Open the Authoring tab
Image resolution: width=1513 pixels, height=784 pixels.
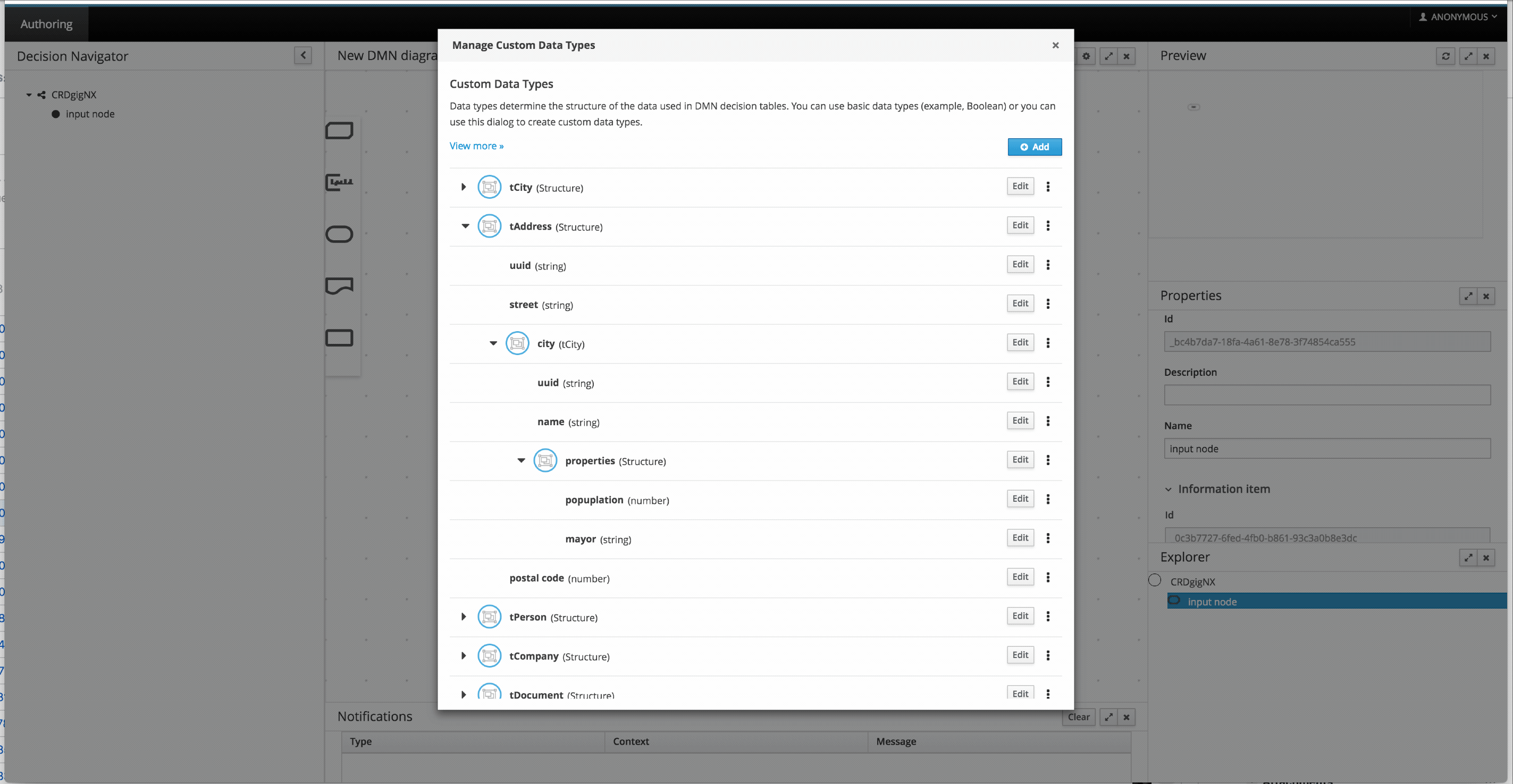46,24
